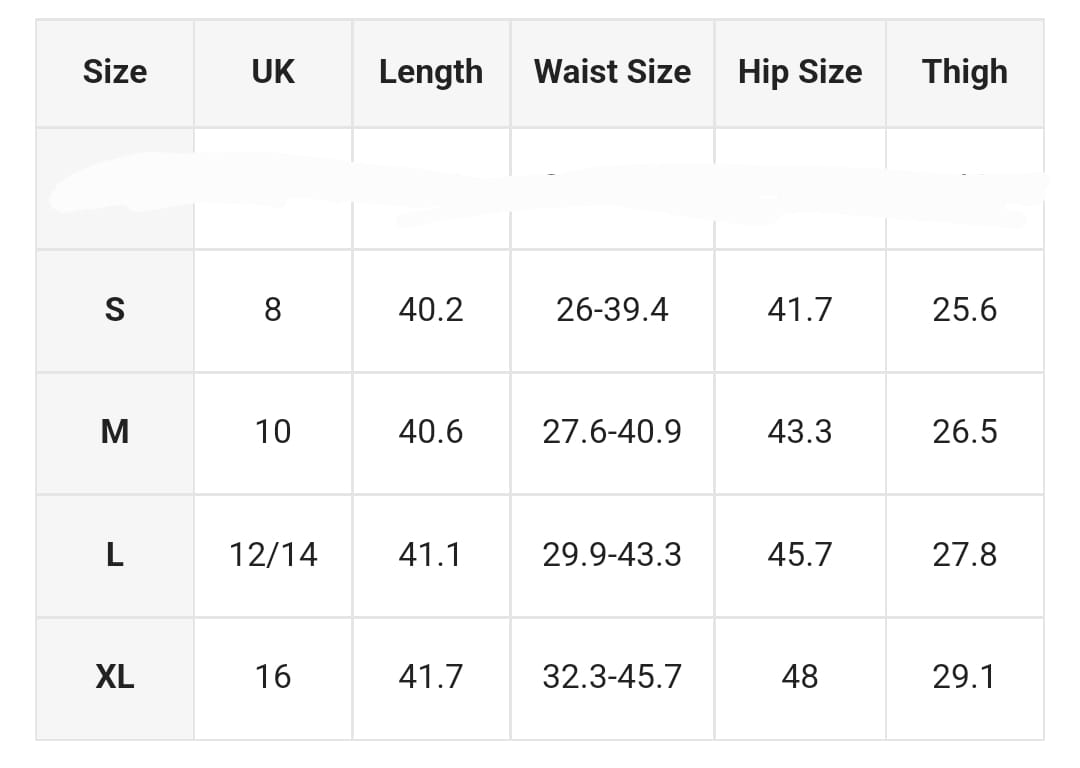Click UK size 12/14 cell
1080x768 pixels.
point(273,556)
